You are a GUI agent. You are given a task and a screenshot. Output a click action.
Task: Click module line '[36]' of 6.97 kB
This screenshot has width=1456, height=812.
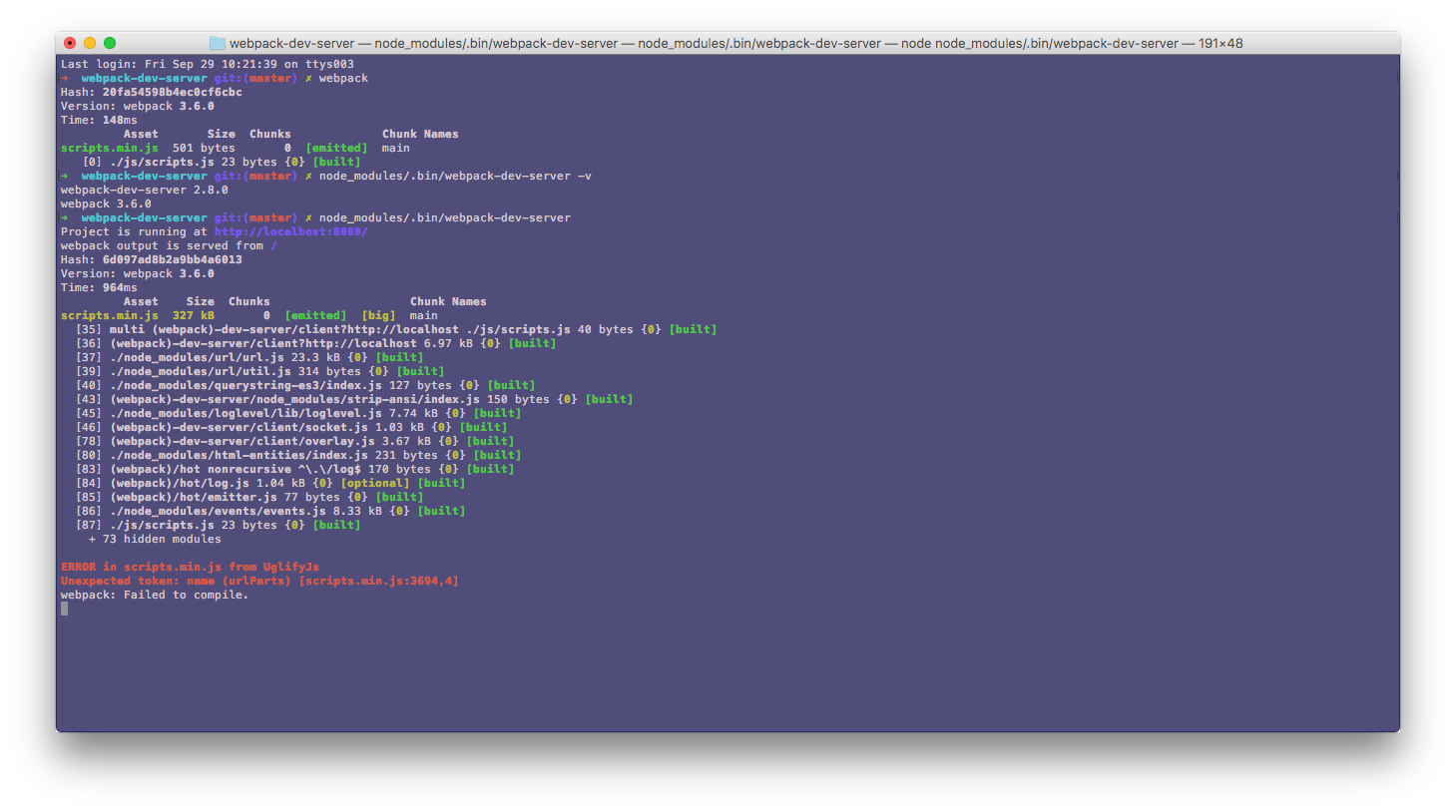tap(315, 343)
